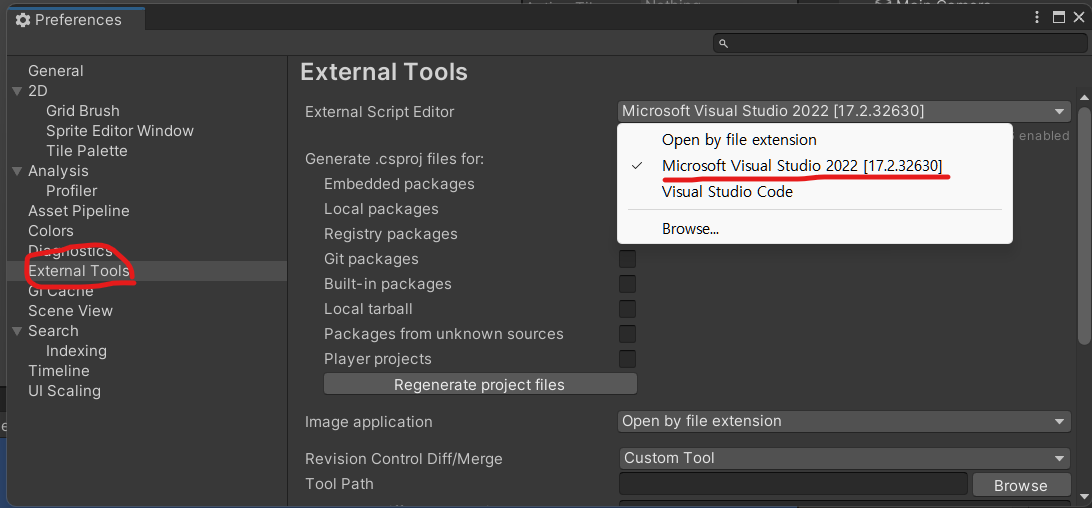
Task: Click Regenerate project files button
Action: point(480,385)
